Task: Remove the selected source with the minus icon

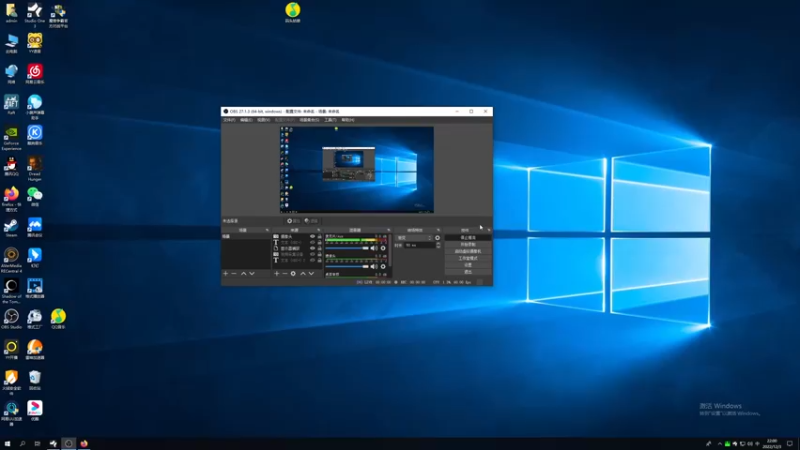Action: click(285, 273)
